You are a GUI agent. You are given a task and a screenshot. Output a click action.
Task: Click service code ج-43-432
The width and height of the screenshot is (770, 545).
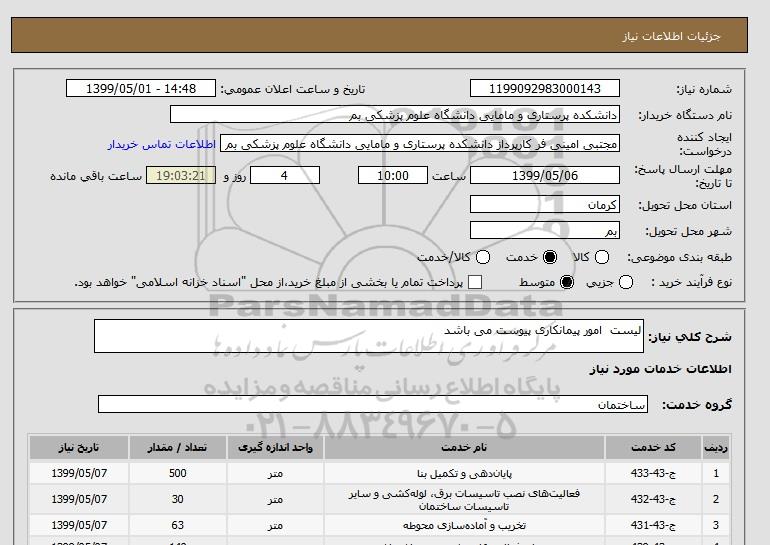pyautogui.click(x=653, y=499)
